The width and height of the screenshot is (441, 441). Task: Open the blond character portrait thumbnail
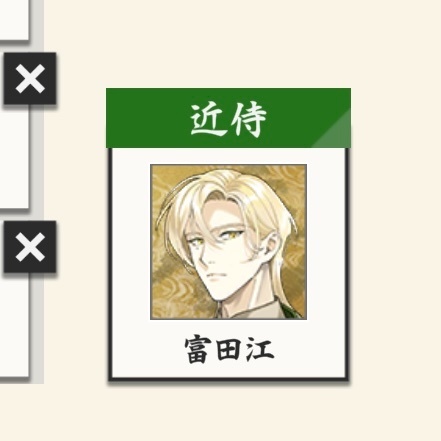pos(228,242)
